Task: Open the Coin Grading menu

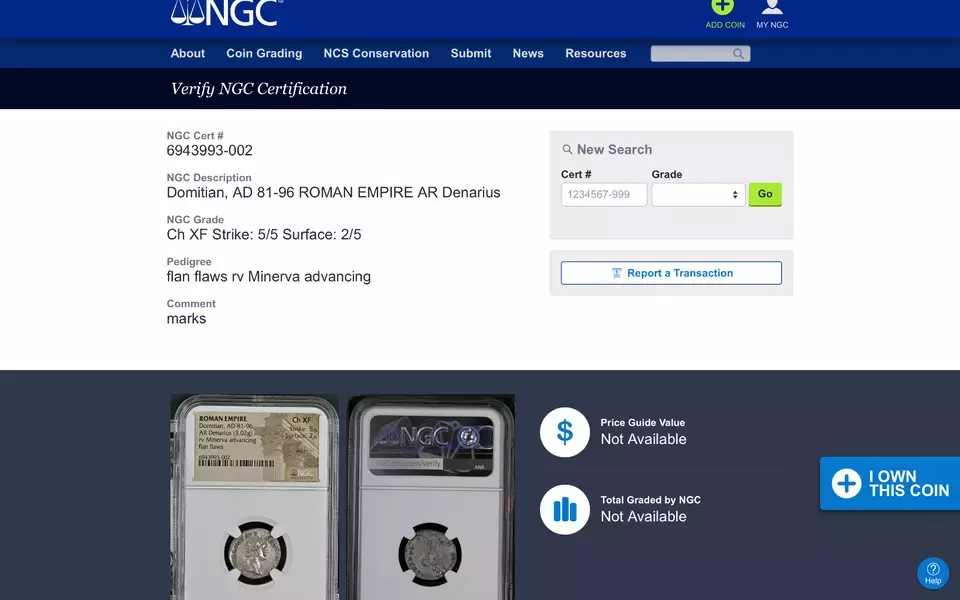Action: (264, 54)
